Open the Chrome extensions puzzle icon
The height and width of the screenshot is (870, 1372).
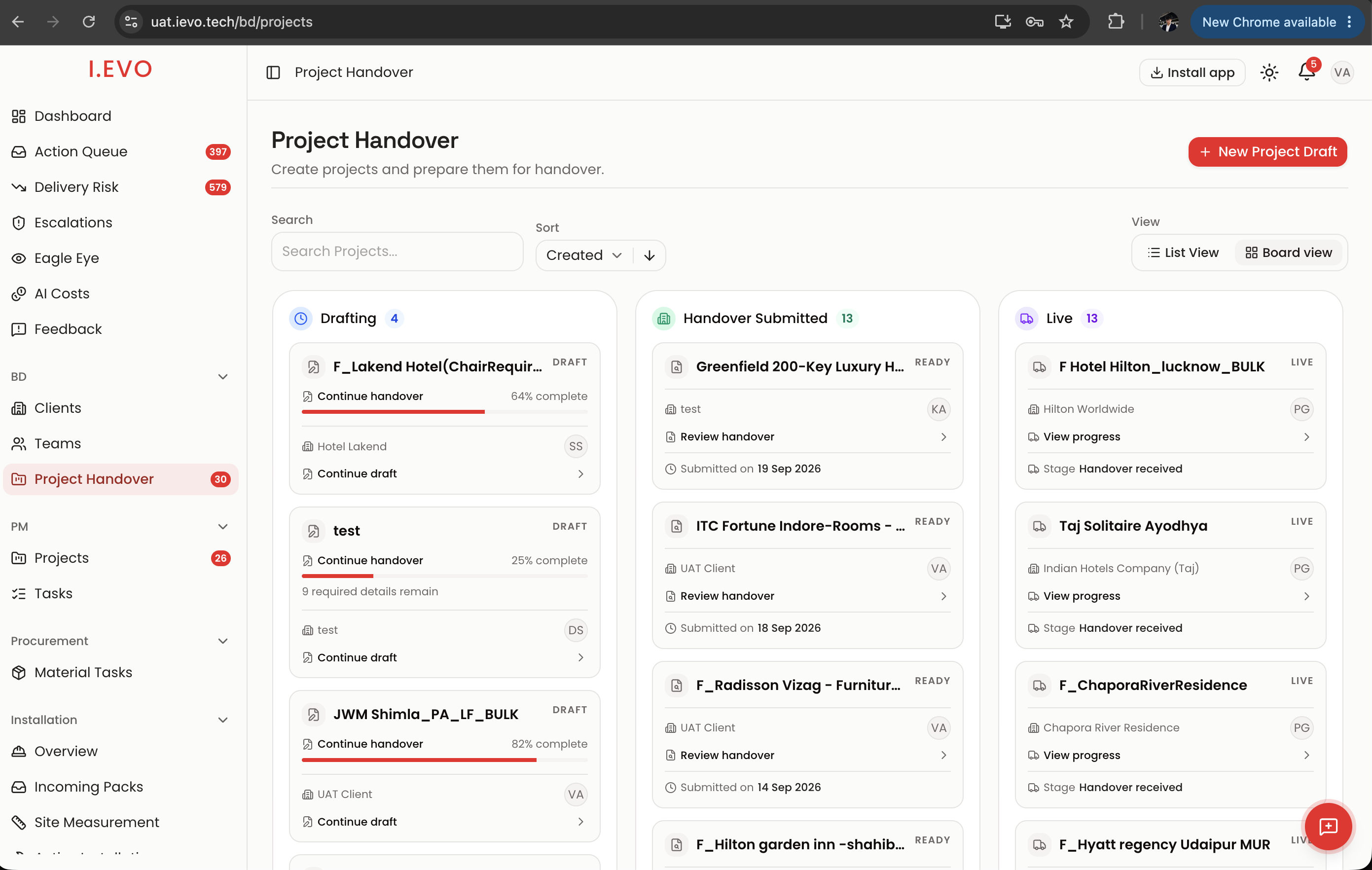click(x=1116, y=22)
